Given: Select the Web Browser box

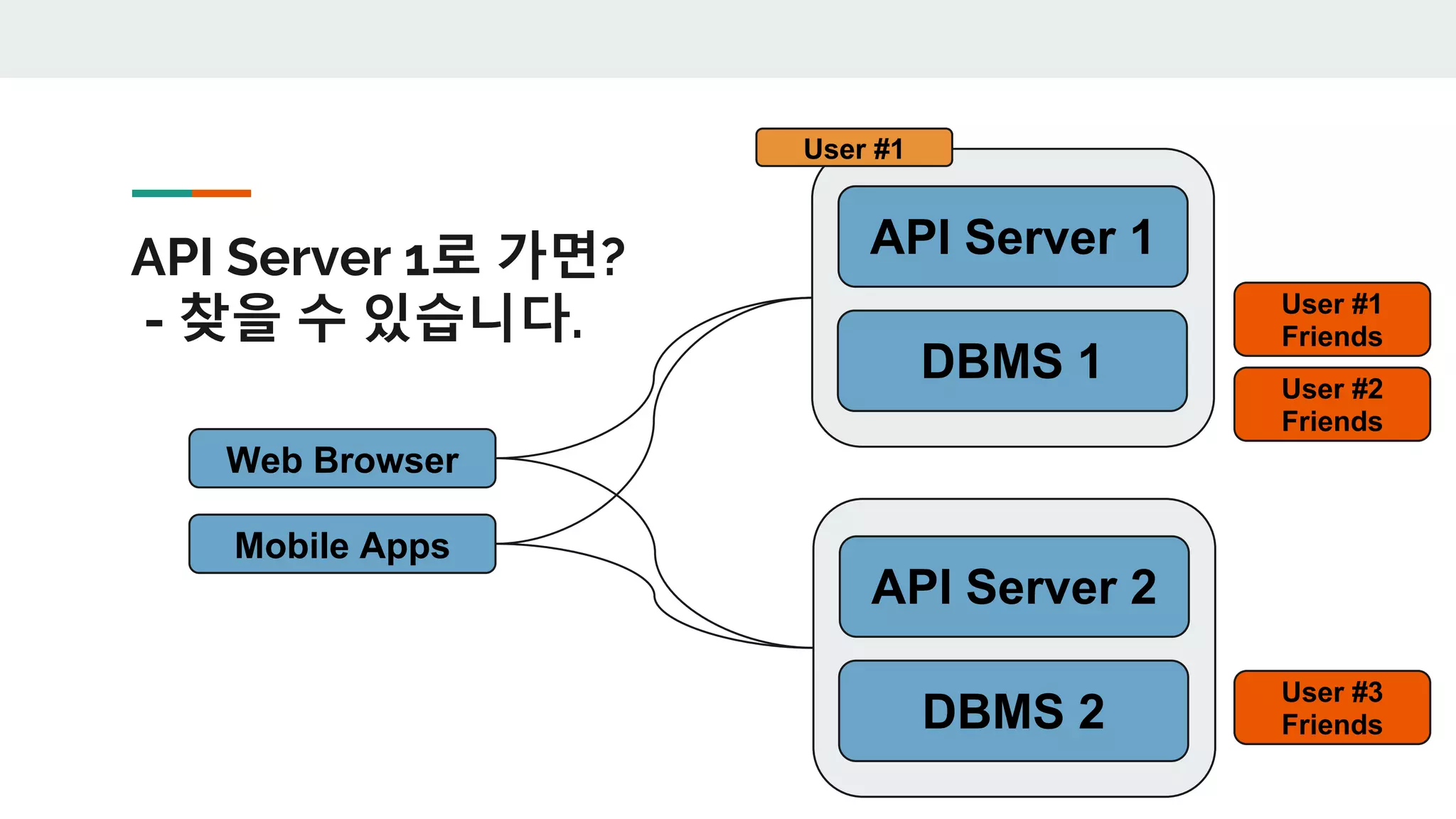Looking at the screenshot, I should tap(342, 459).
